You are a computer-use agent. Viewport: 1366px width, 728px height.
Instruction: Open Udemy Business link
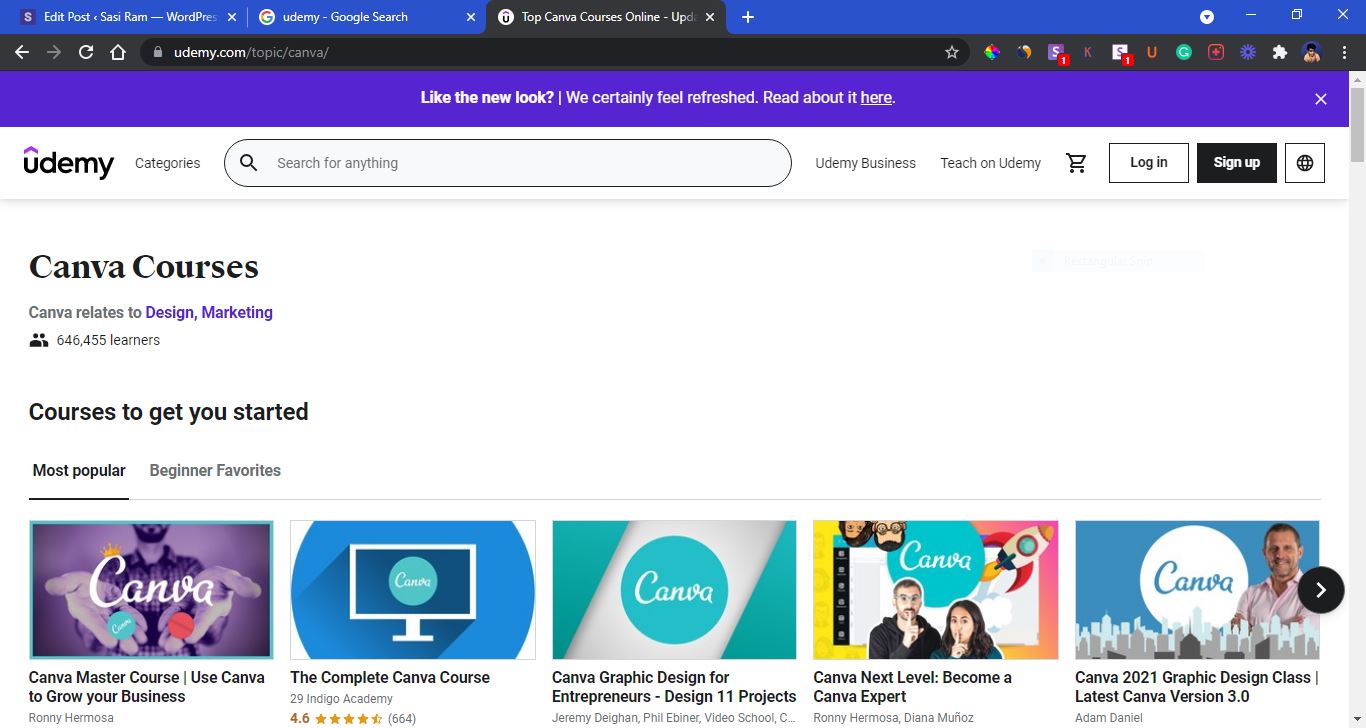pos(865,163)
